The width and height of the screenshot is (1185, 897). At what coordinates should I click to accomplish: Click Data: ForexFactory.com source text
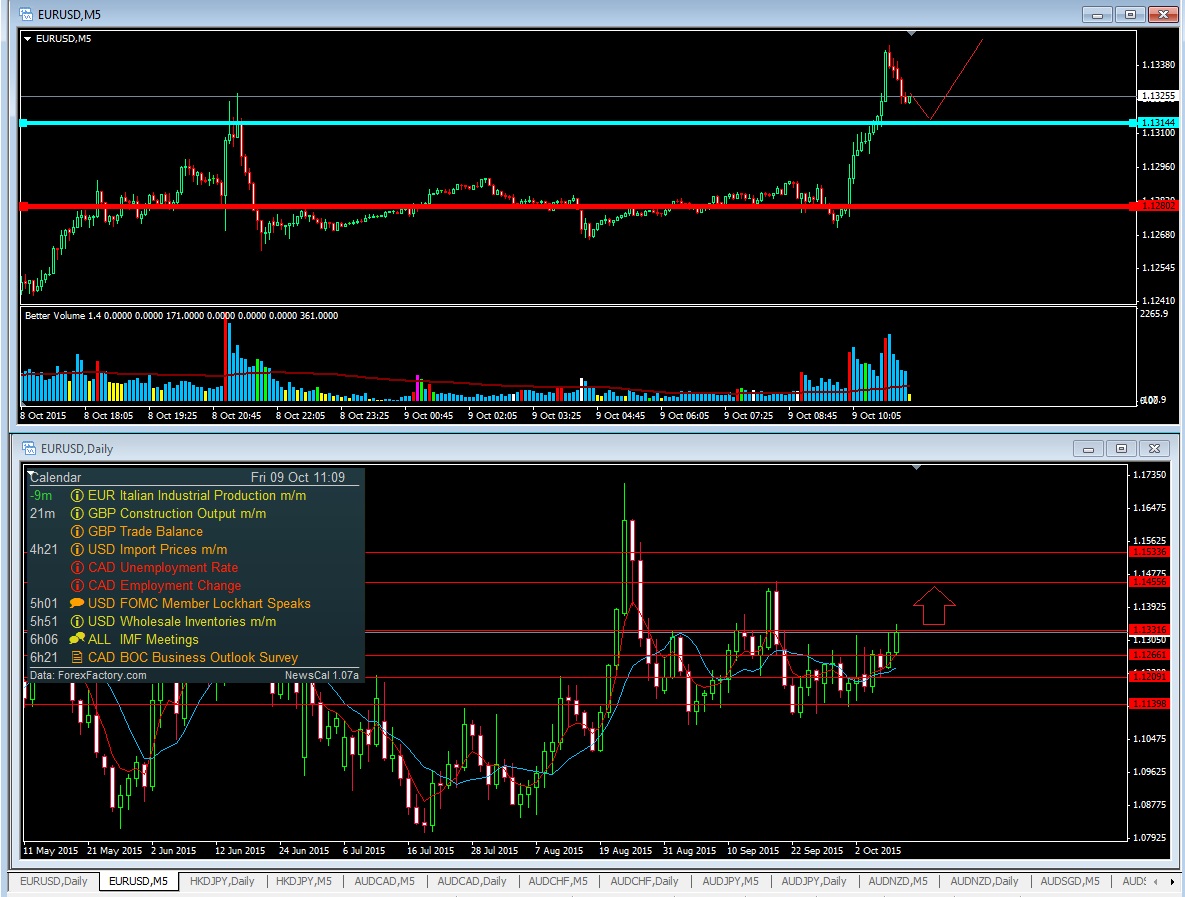88,676
